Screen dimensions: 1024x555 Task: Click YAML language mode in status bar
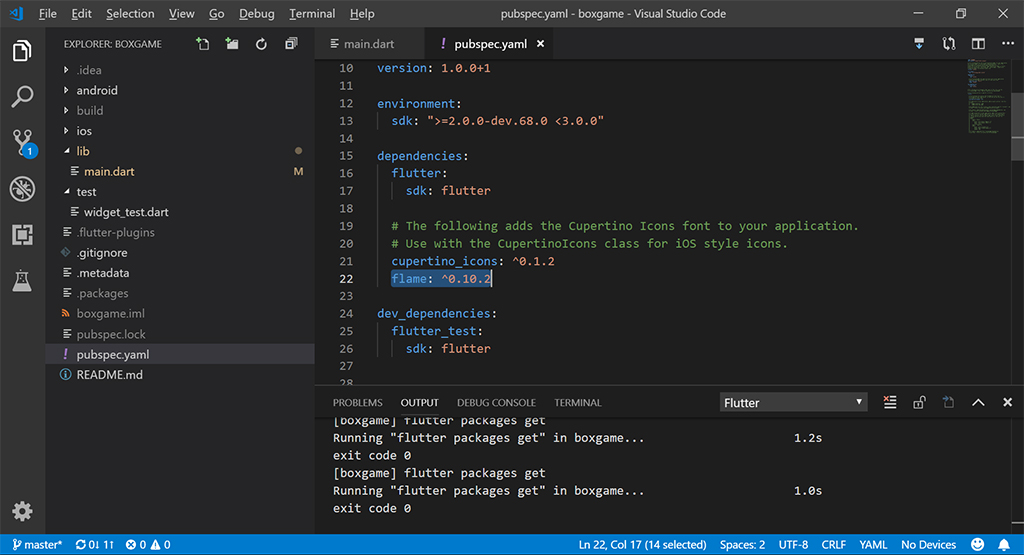(x=873, y=545)
